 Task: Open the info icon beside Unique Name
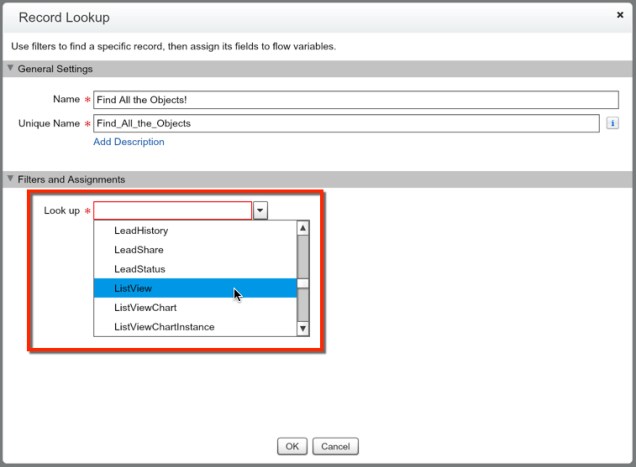tap(611, 123)
